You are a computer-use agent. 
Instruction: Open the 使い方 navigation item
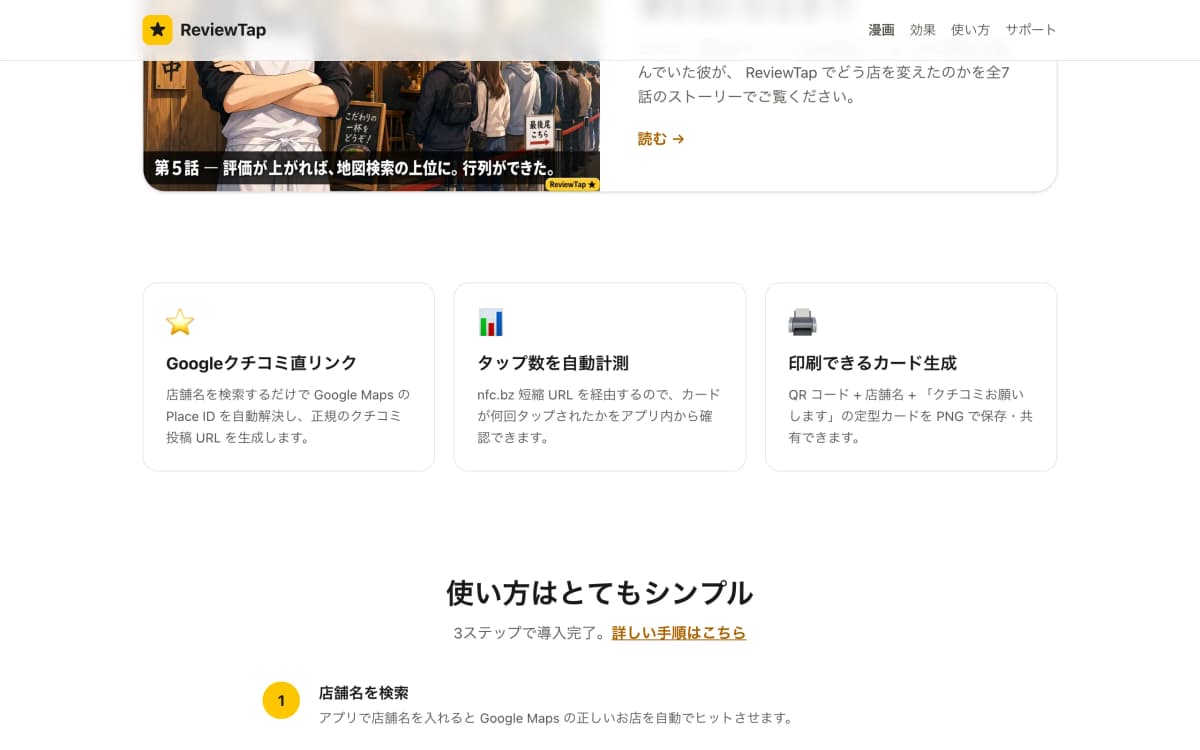coord(970,30)
